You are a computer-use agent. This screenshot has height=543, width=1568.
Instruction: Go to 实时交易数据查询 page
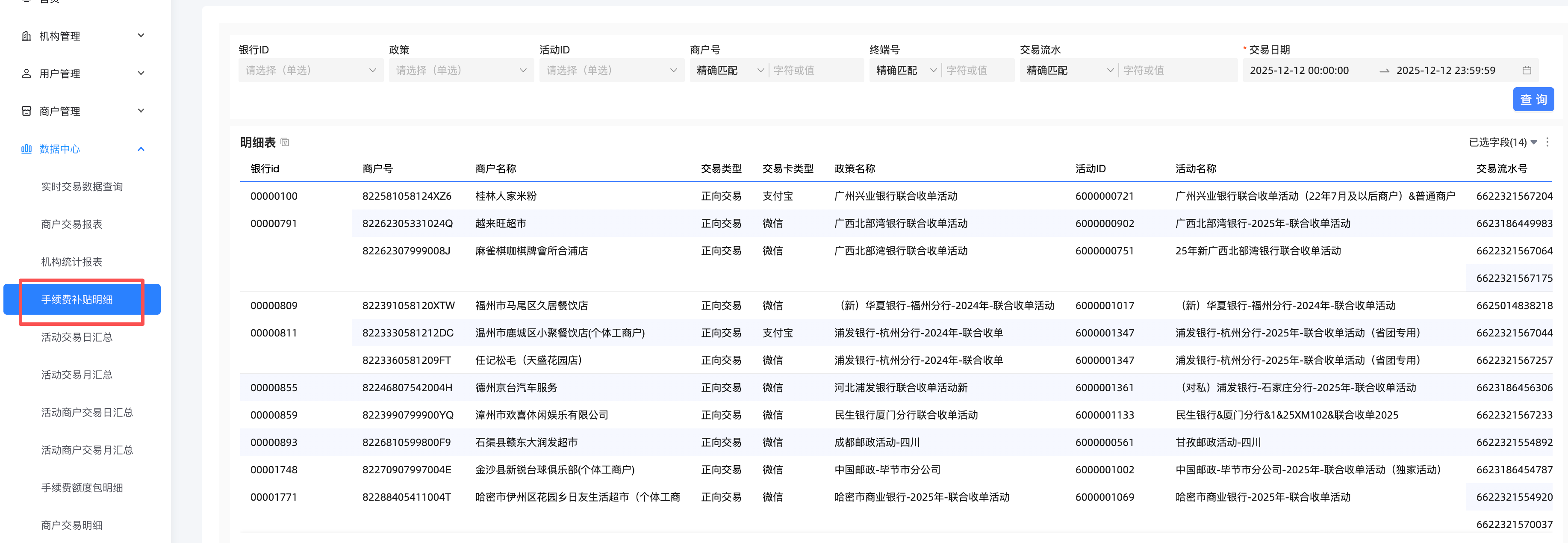pos(82,187)
